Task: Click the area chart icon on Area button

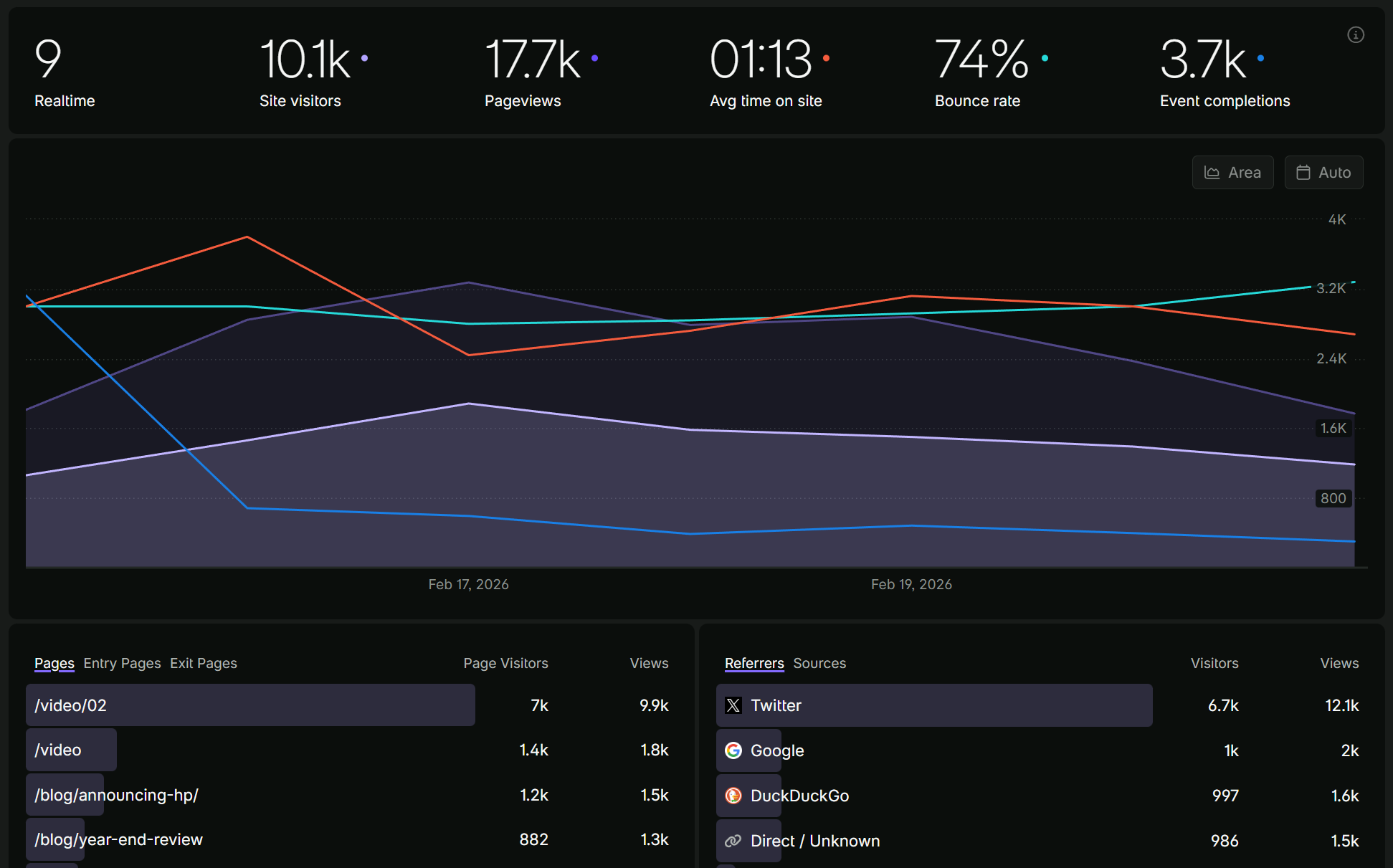Action: click(x=1212, y=172)
